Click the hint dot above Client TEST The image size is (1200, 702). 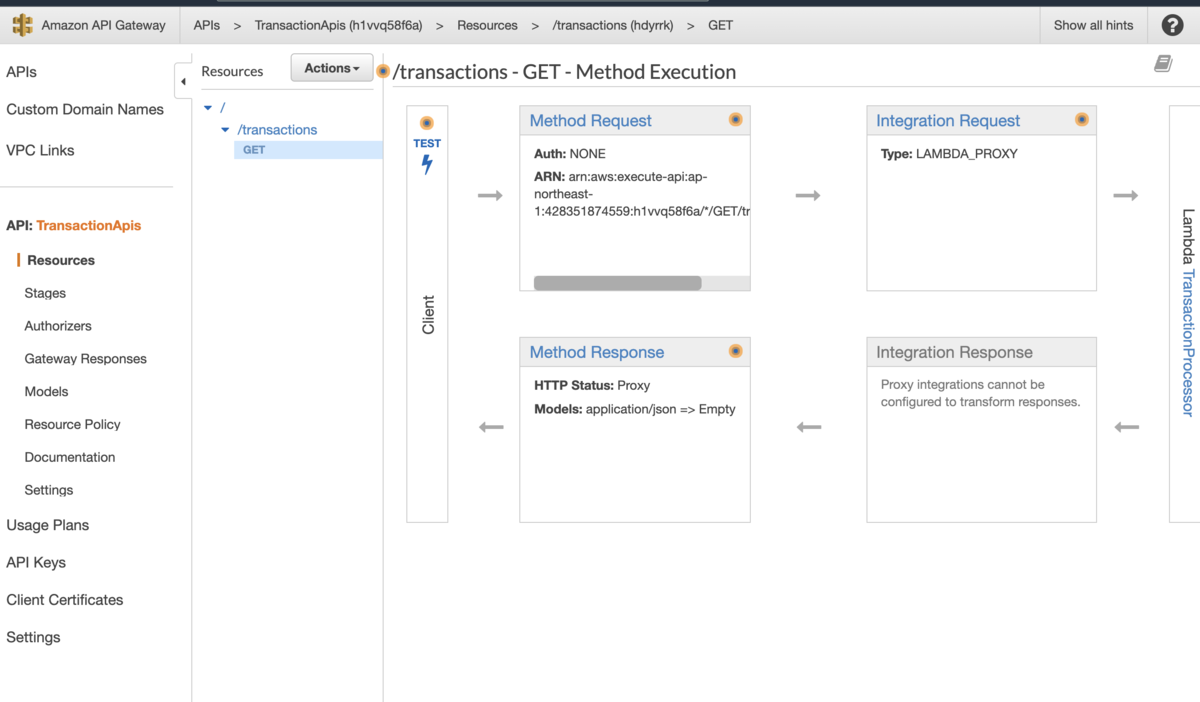click(x=427, y=123)
